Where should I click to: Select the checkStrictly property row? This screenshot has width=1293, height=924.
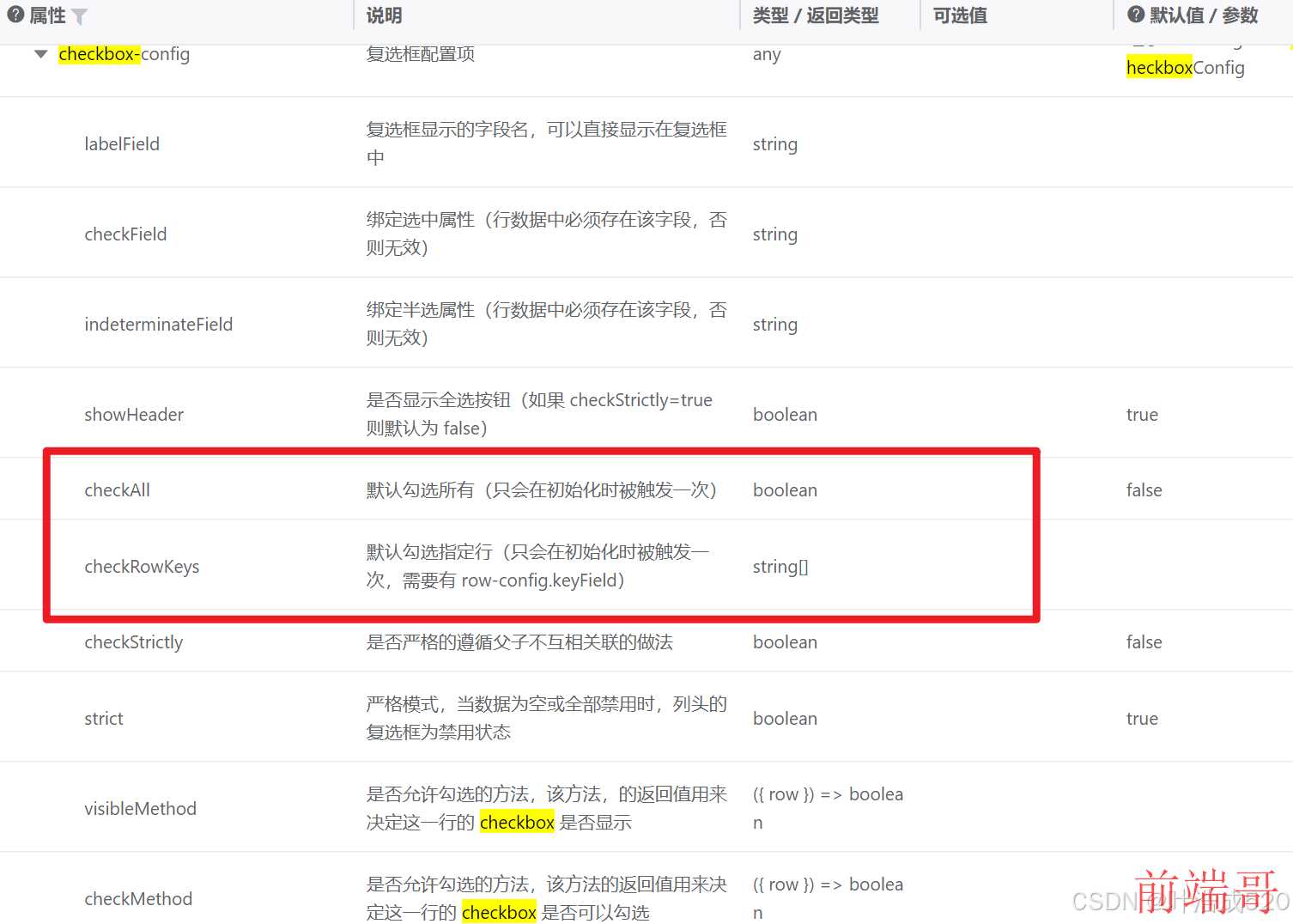(x=646, y=641)
